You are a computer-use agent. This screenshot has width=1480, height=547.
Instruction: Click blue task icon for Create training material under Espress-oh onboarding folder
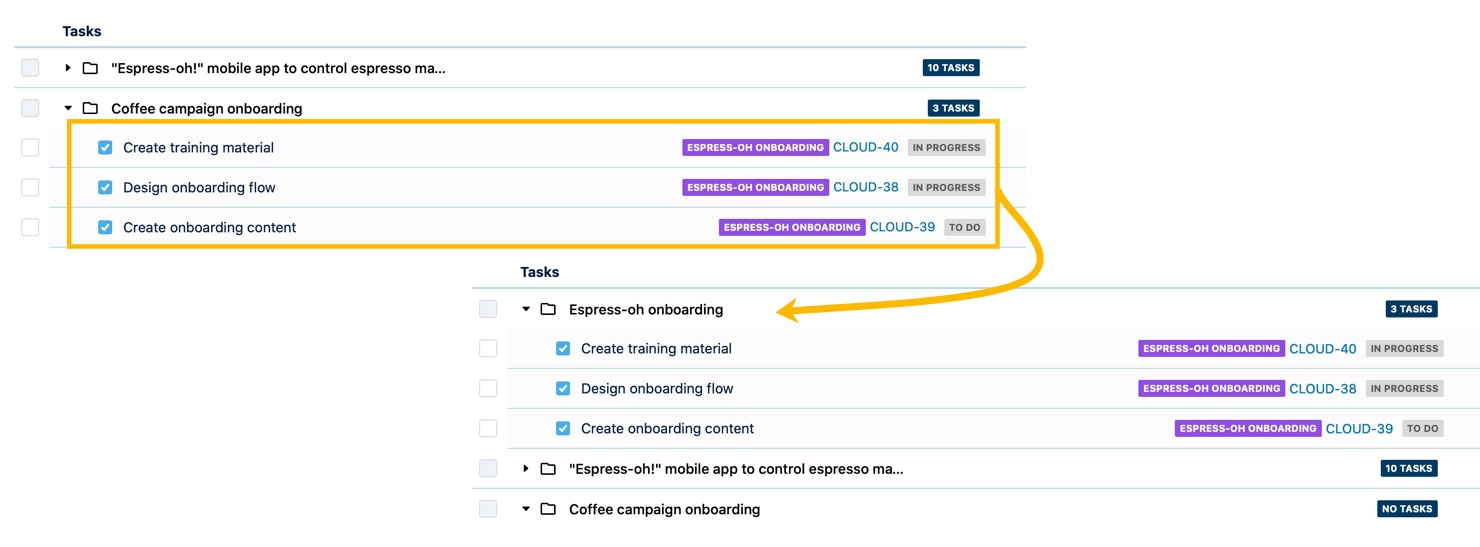(563, 349)
